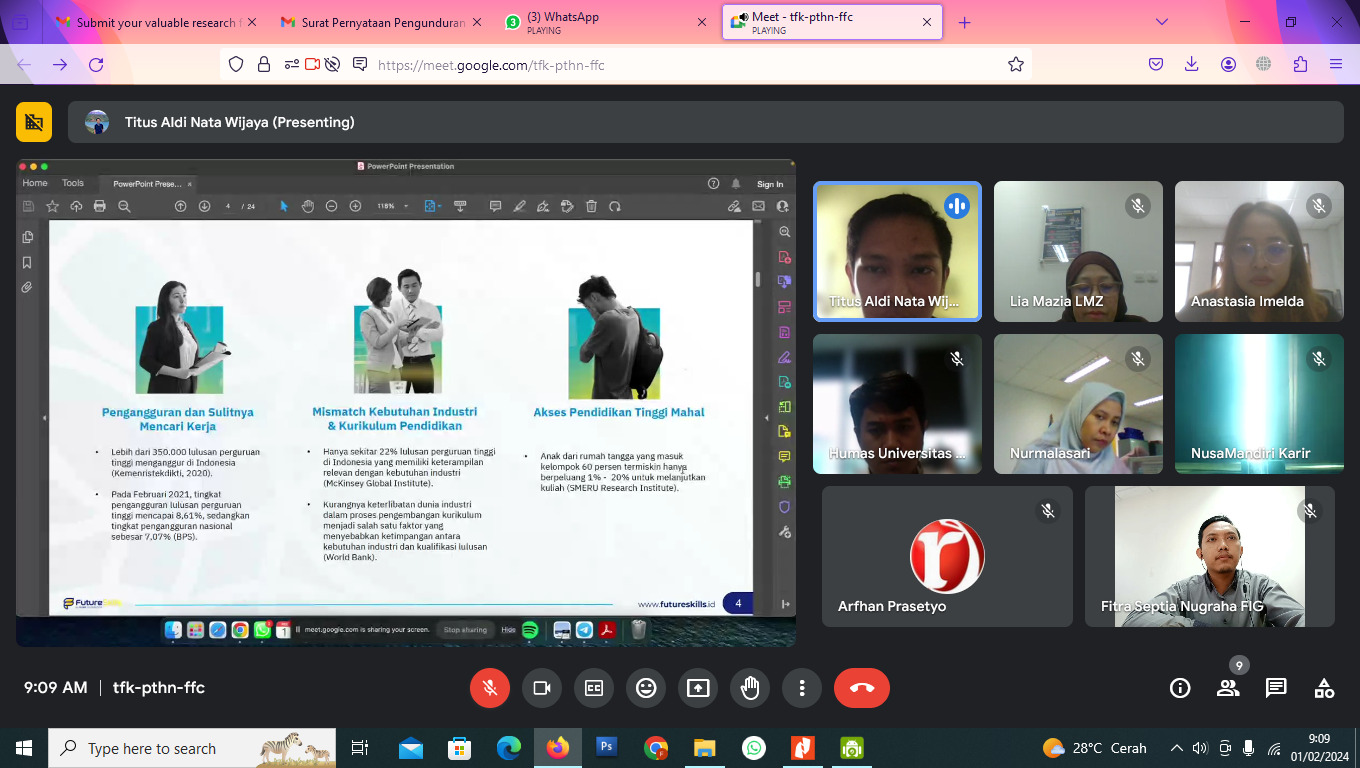The height and width of the screenshot is (768, 1360).
Task: Switch to Surat Pernyataan Gmail tab
Action: (380, 22)
